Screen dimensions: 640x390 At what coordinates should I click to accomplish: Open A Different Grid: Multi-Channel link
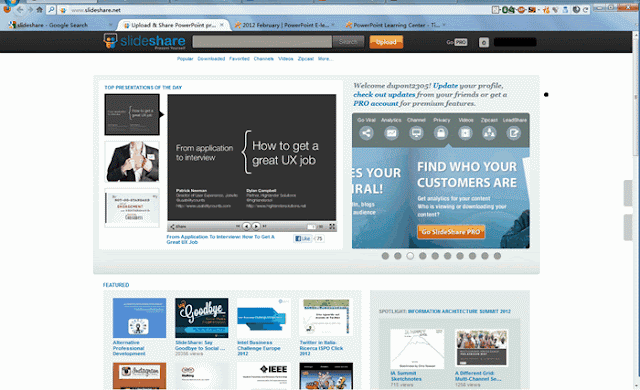(x=478, y=376)
